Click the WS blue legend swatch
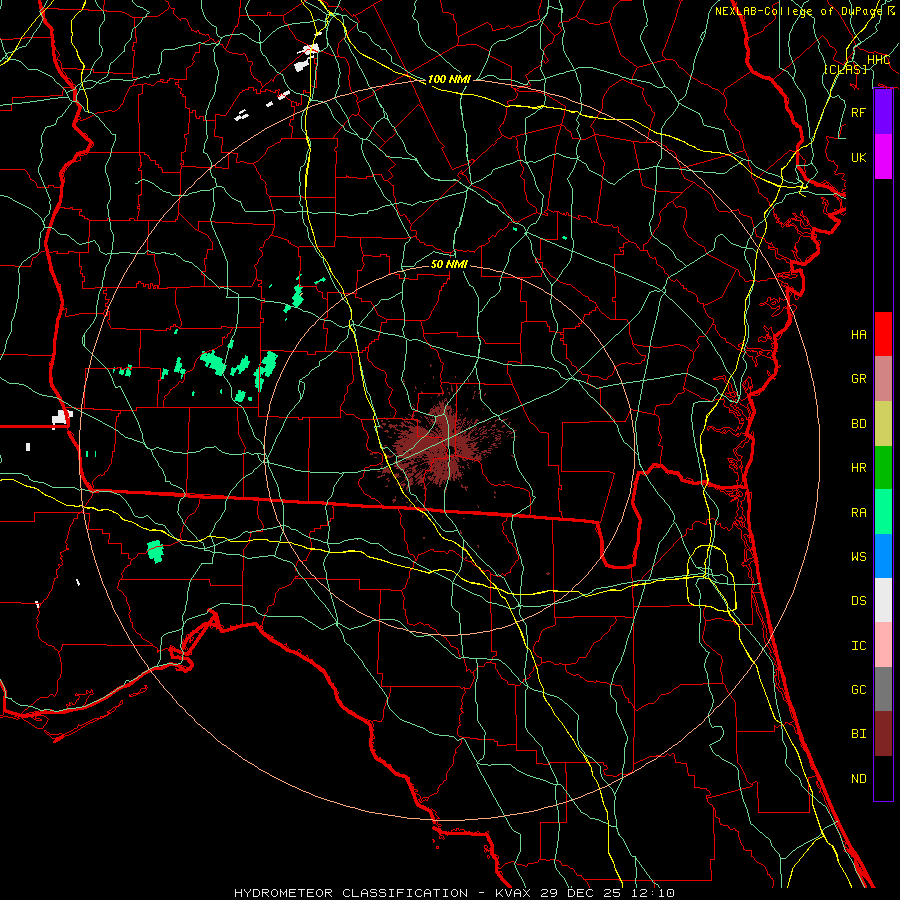 [883, 556]
